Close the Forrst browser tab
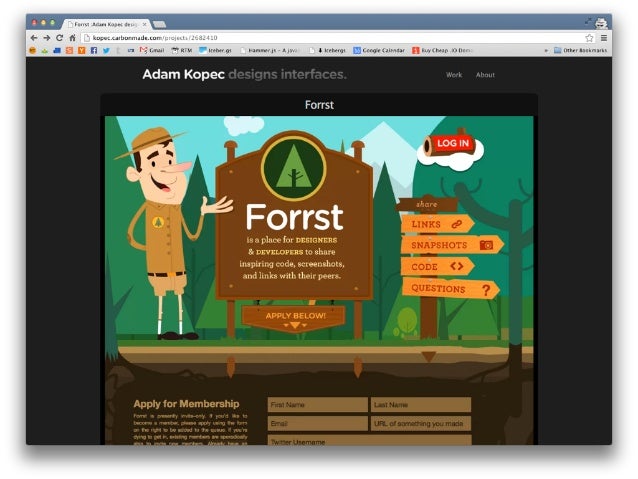Screen dimensions: 638x479 [x=144, y=24]
